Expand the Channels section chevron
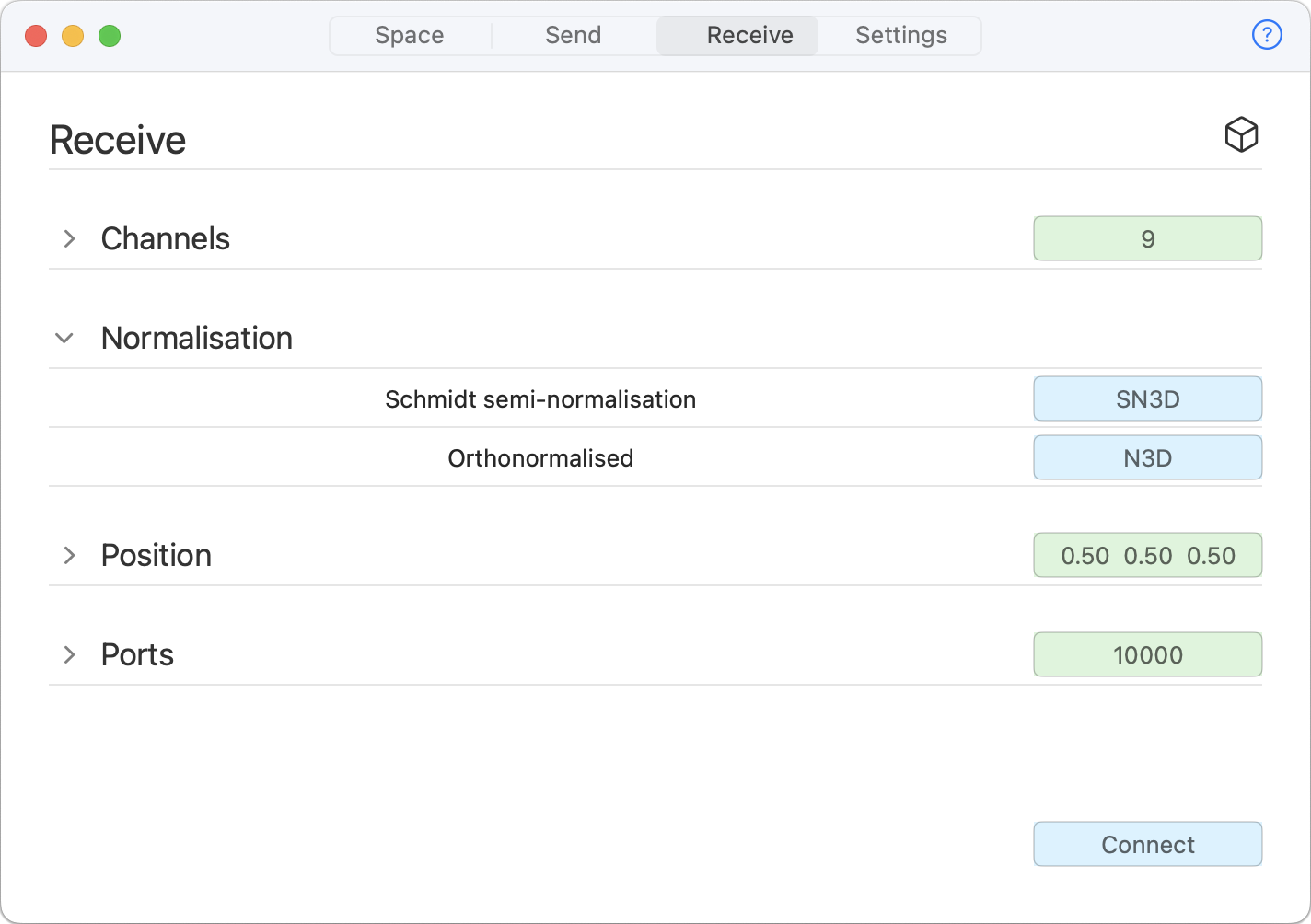Screen dimensions: 1311x924 point(69,239)
